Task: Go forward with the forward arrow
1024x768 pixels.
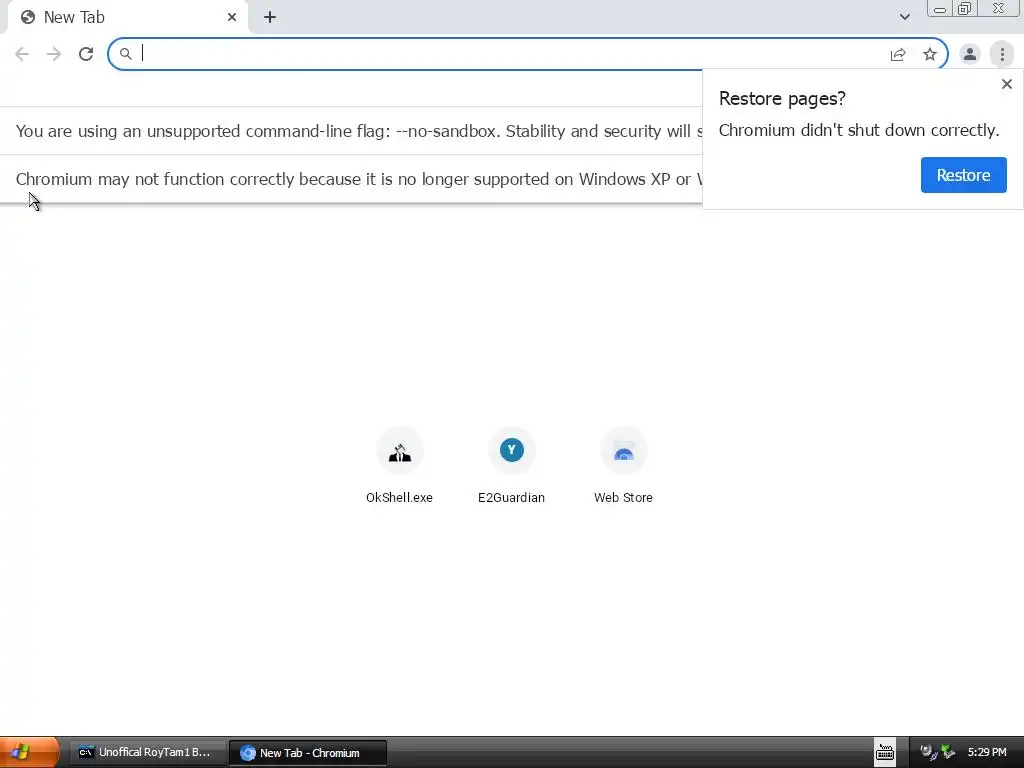Action: 54,54
